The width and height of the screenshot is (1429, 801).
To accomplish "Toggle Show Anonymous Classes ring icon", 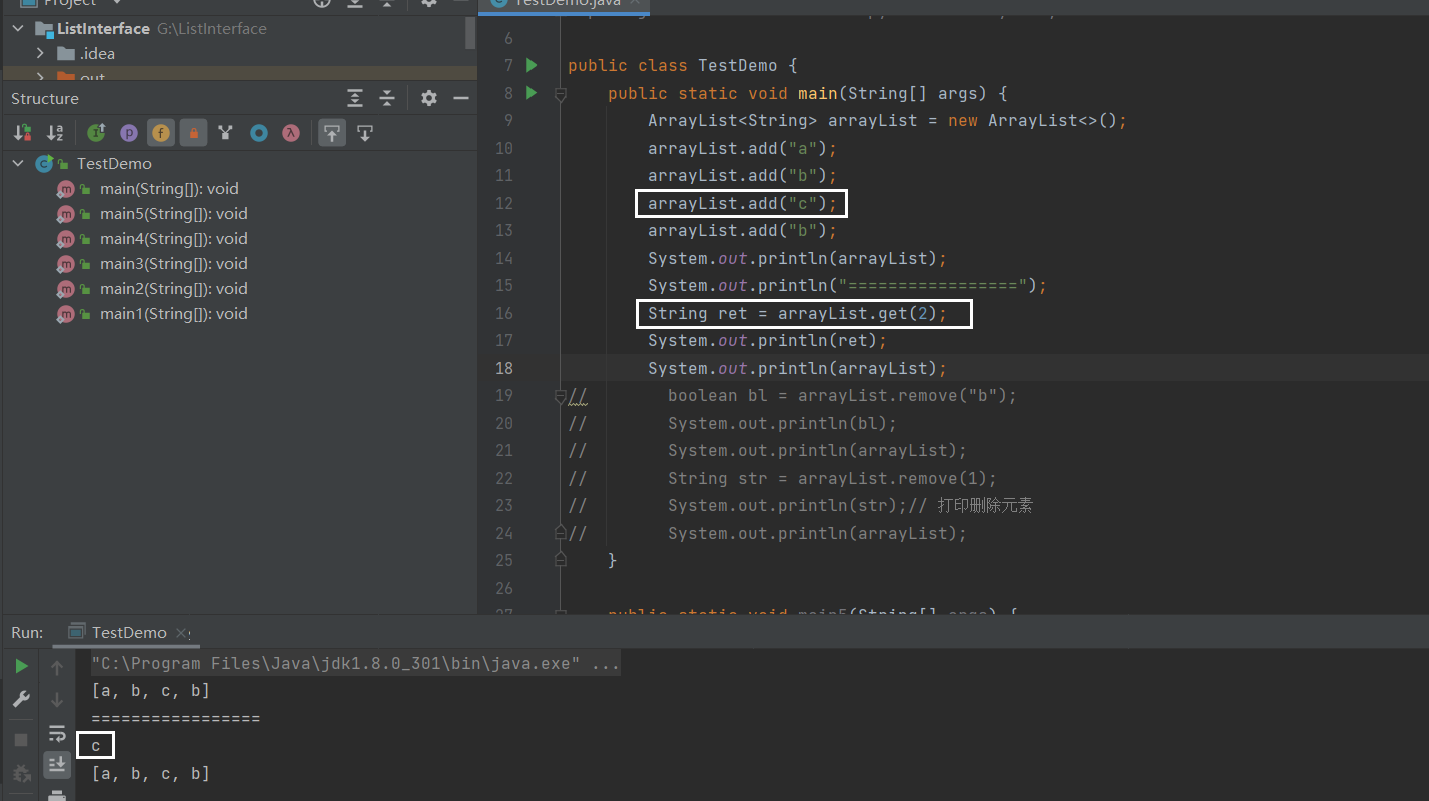I will pos(259,132).
